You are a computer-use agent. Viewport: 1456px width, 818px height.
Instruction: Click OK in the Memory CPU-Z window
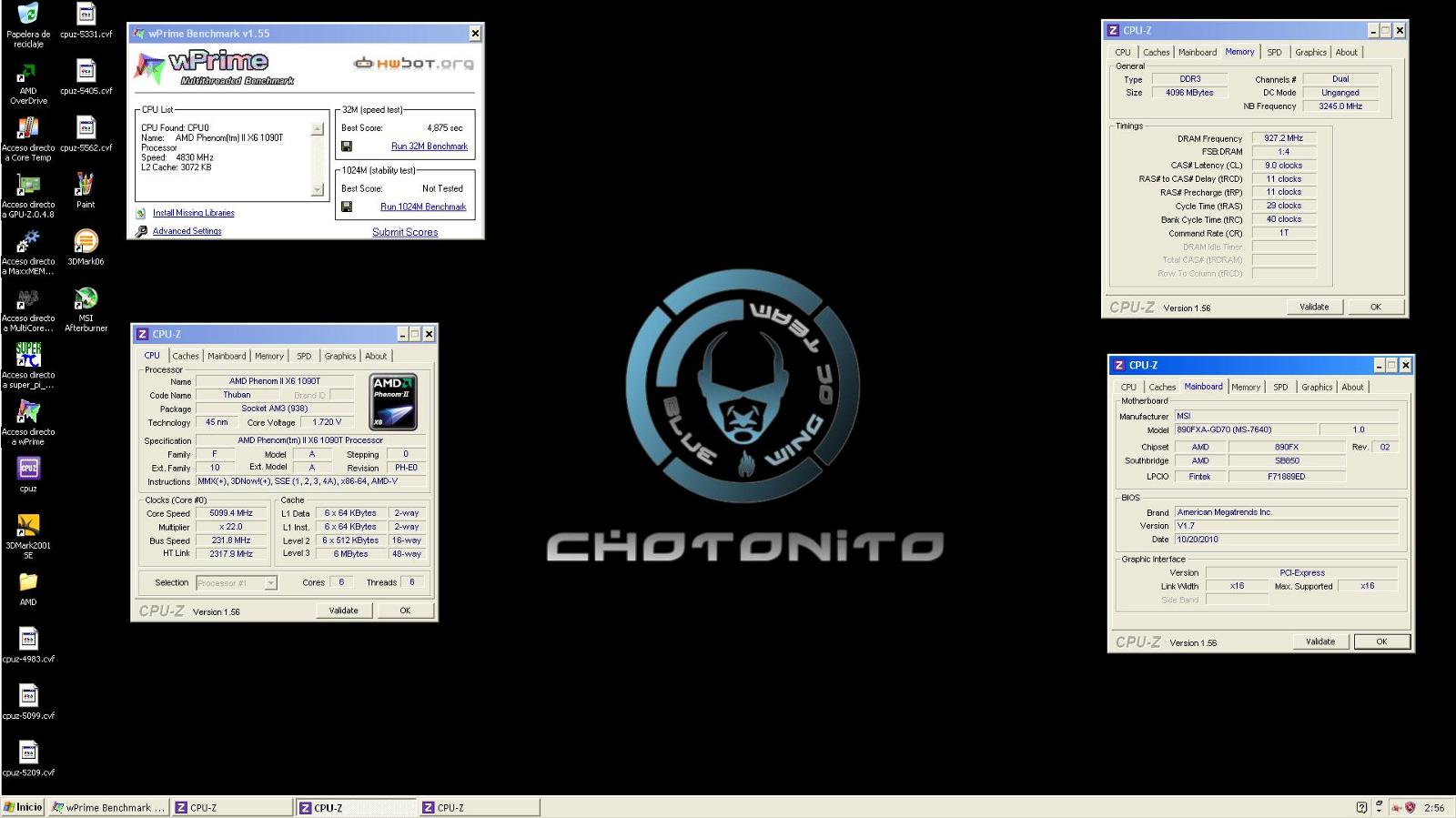point(1376,308)
